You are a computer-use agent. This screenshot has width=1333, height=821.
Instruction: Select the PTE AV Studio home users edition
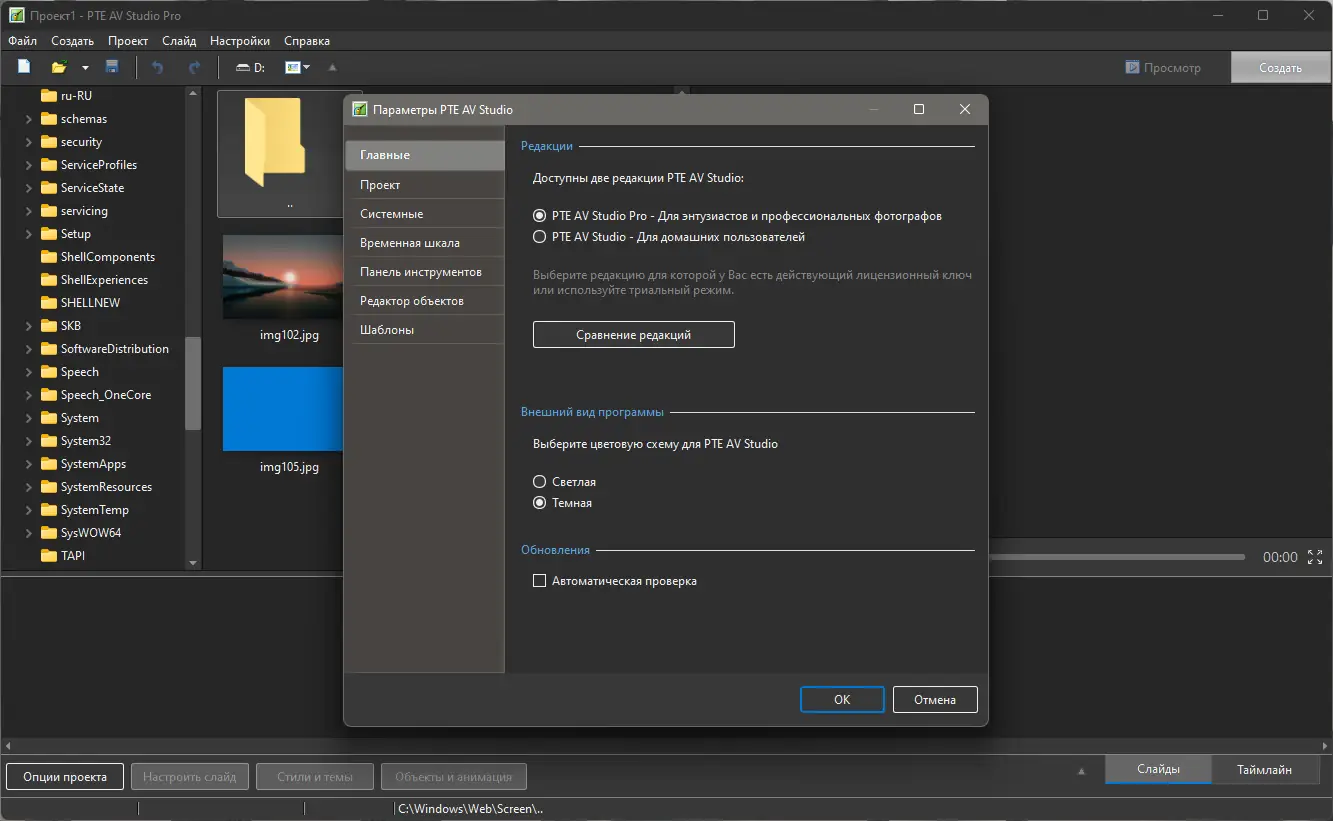pyautogui.click(x=540, y=237)
